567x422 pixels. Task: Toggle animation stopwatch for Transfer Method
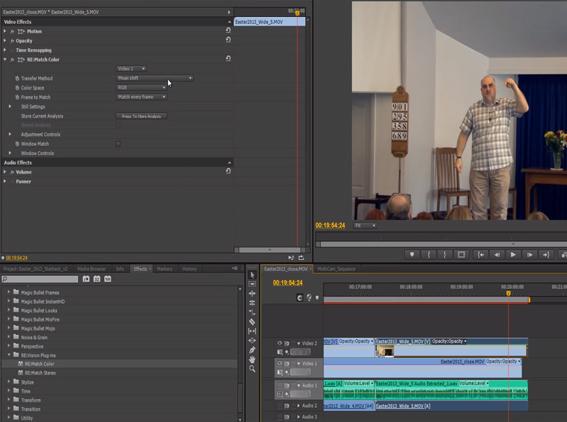point(17,78)
